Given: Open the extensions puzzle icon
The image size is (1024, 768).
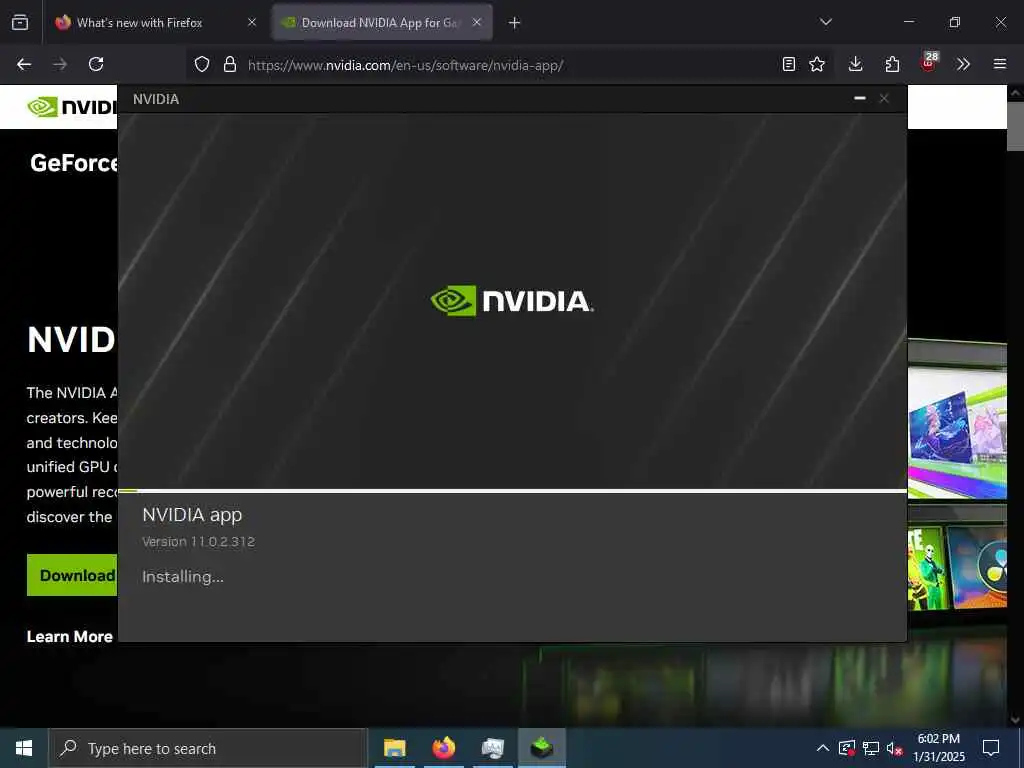Looking at the screenshot, I should (892, 64).
